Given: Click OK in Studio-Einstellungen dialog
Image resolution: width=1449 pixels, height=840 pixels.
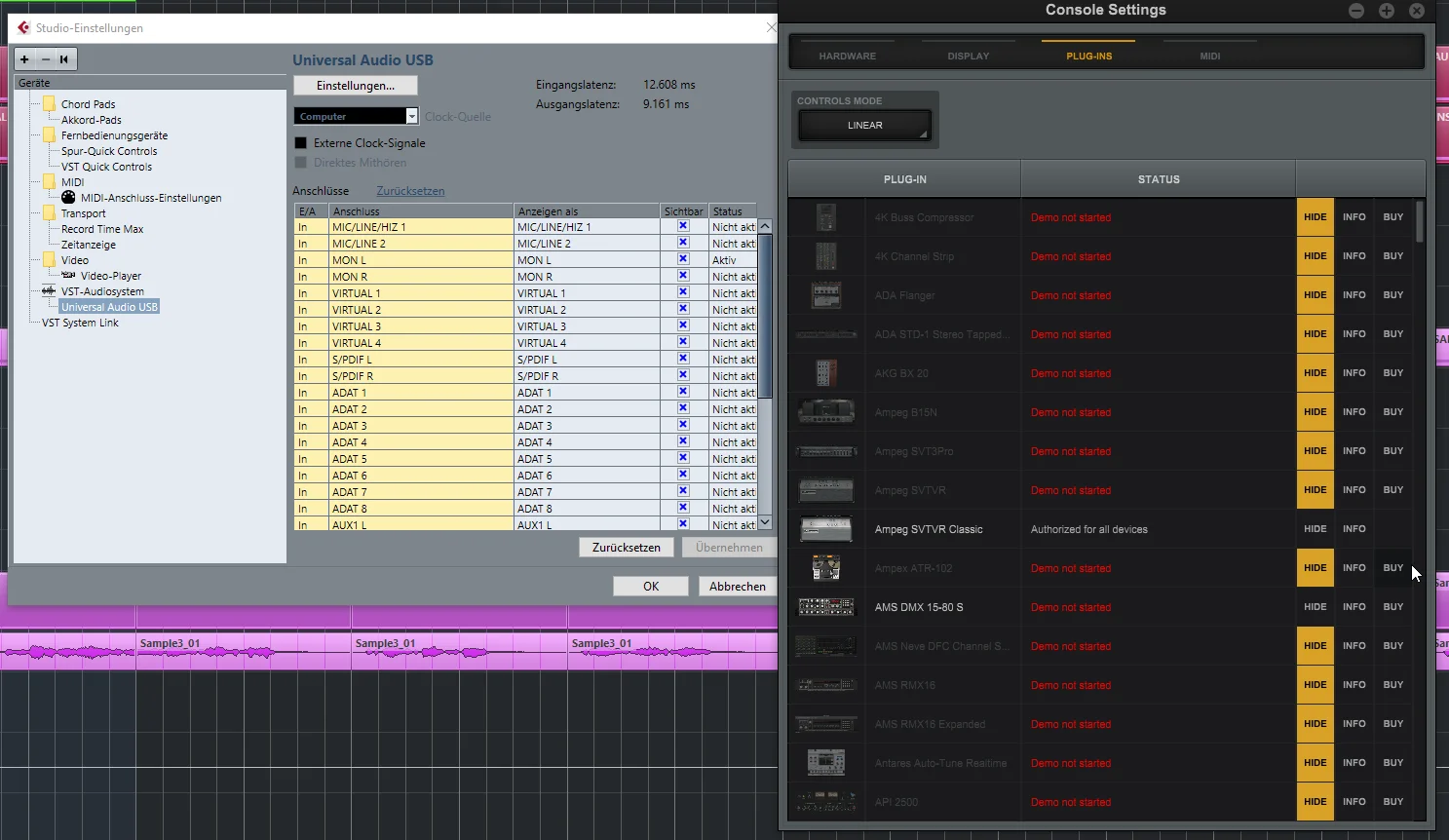Looking at the screenshot, I should 651,587.
